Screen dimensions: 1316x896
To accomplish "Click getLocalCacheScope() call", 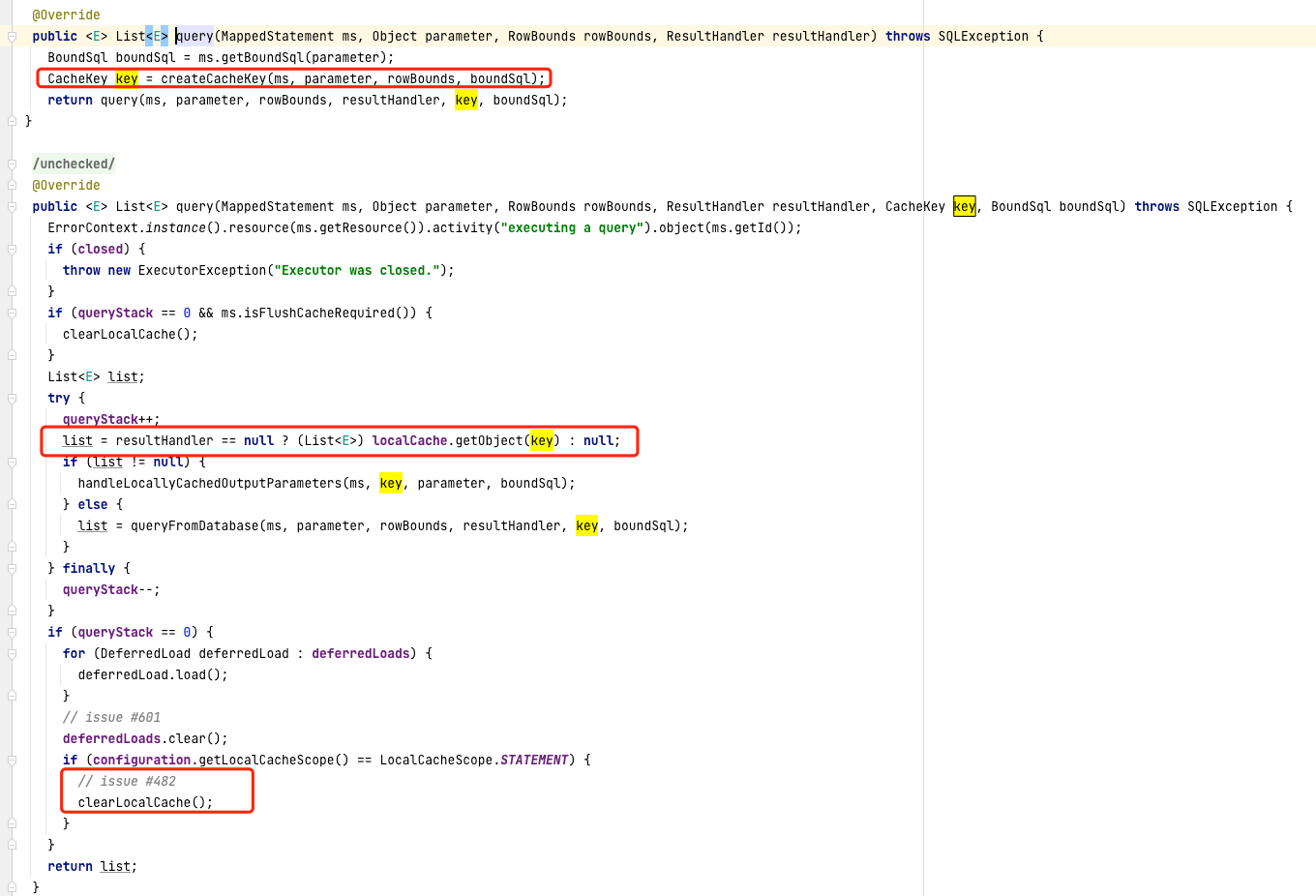I will 274,760.
